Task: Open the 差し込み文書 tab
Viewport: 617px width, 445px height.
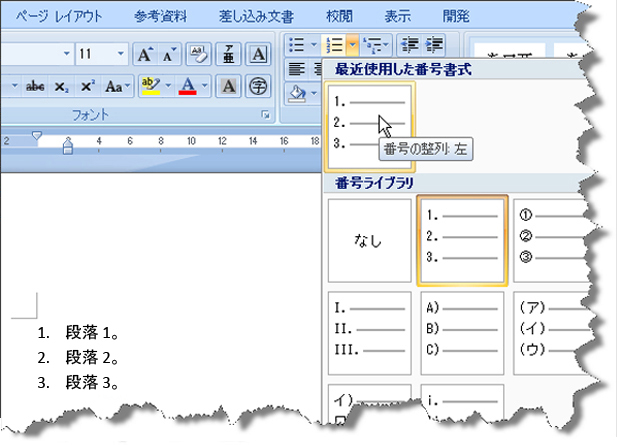Action: point(256,17)
